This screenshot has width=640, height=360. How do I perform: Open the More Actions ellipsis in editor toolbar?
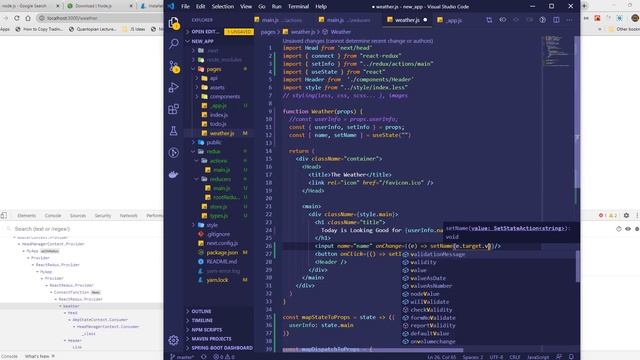pyautogui.click(x=569, y=20)
